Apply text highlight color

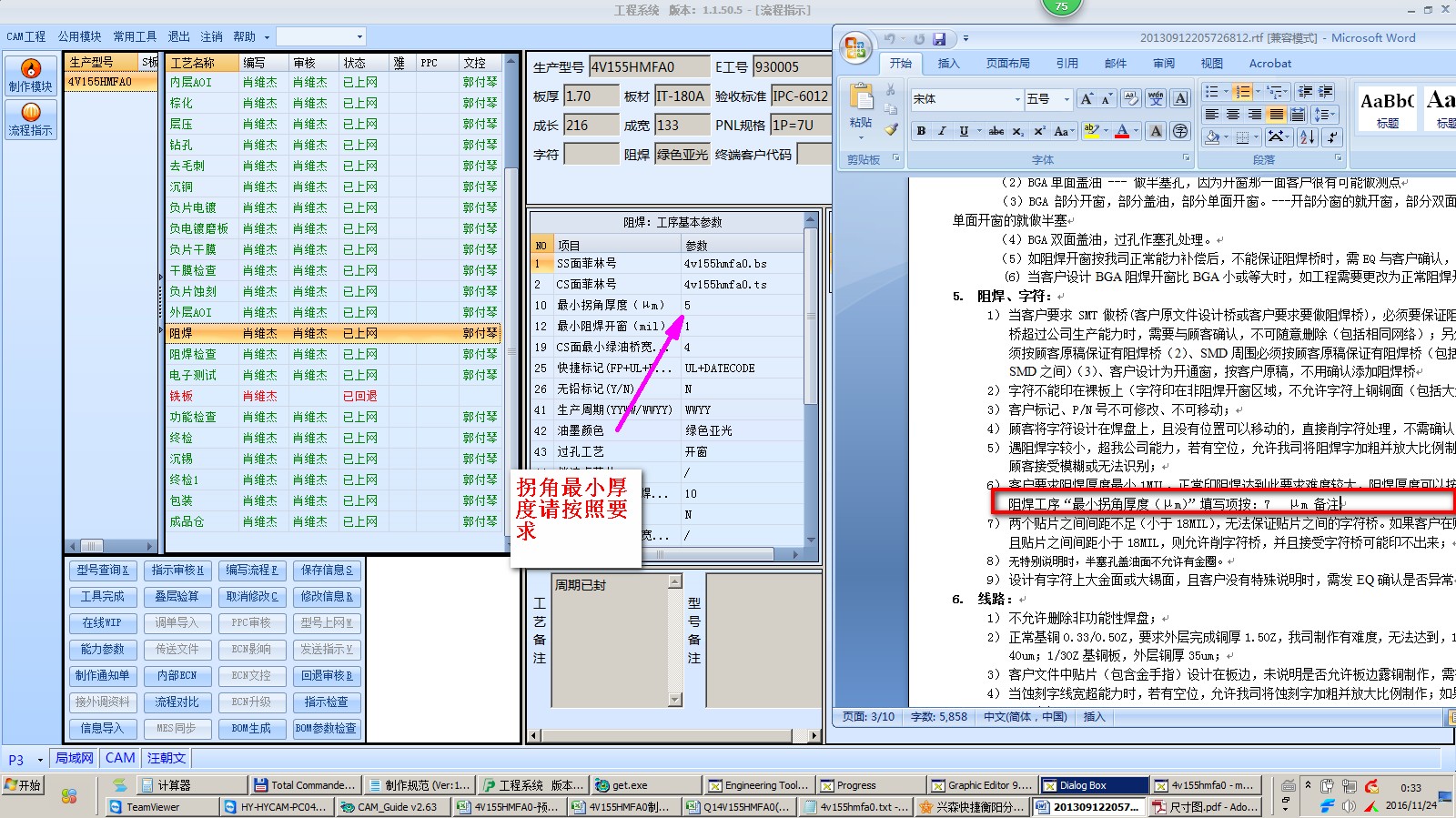1092,131
